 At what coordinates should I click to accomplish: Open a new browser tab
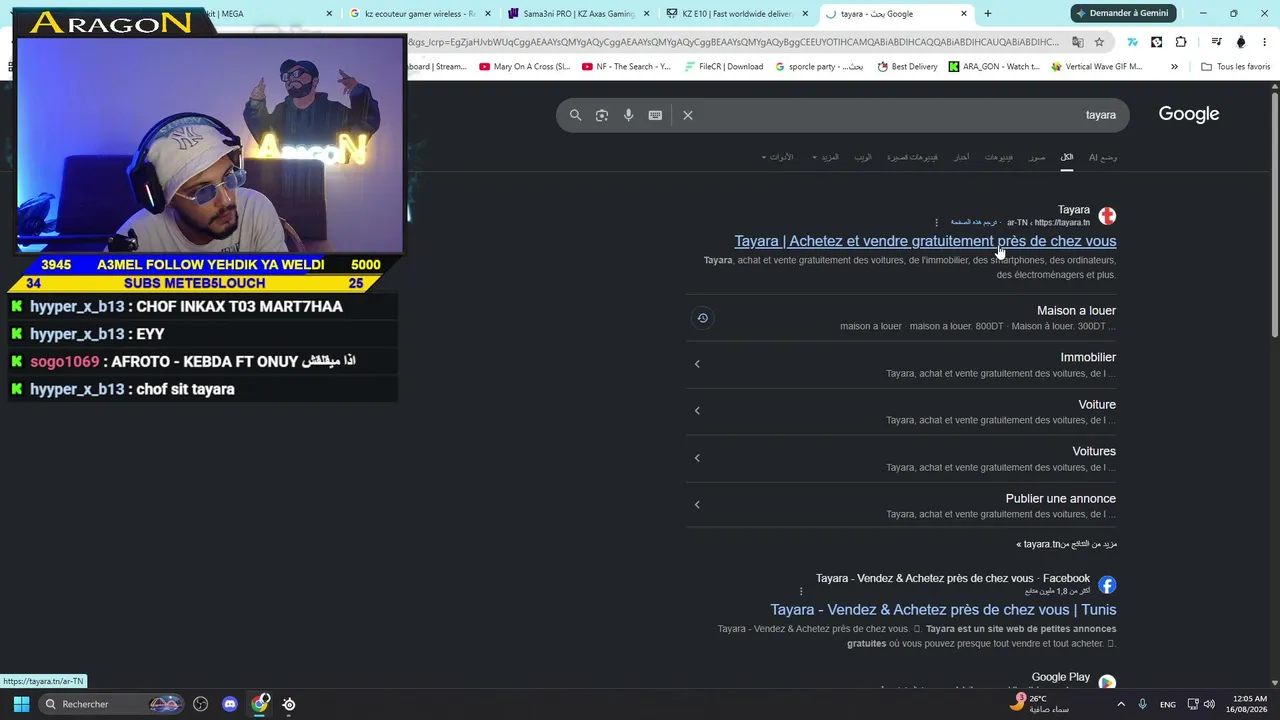pyautogui.click(x=988, y=14)
